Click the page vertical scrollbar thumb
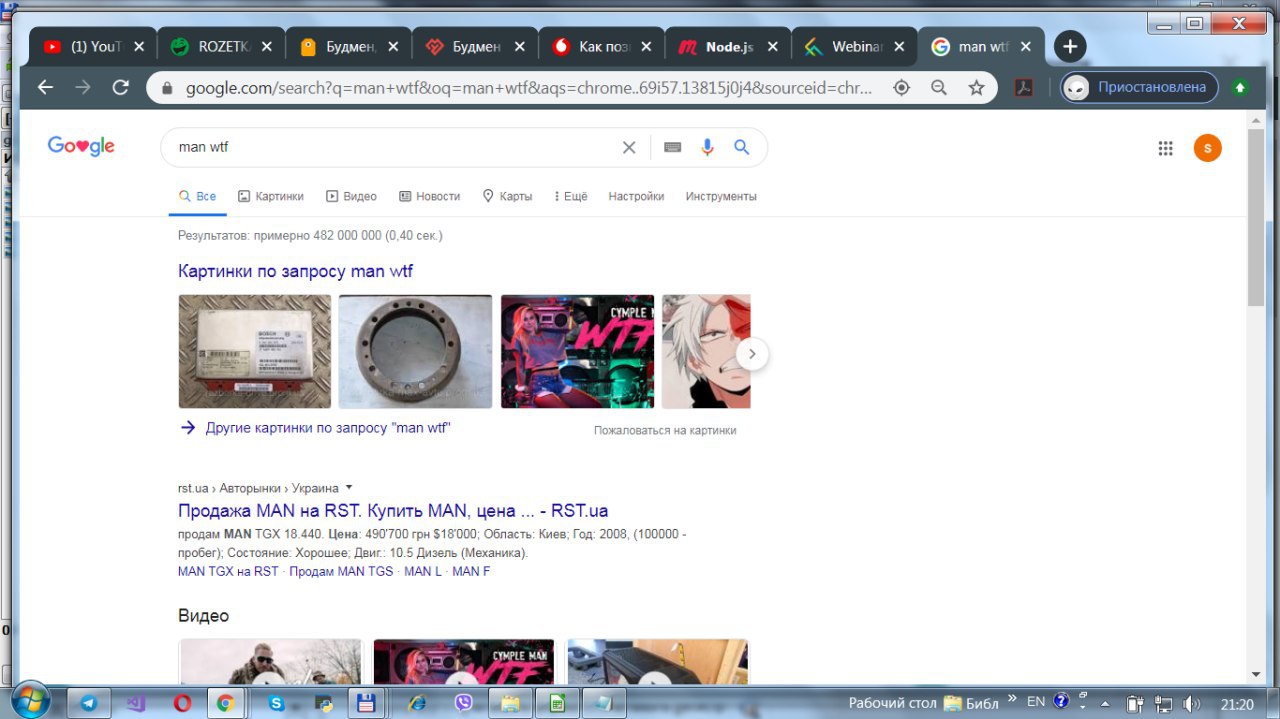This screenshot has height=719, width=1280. (x=1256, y=216)
